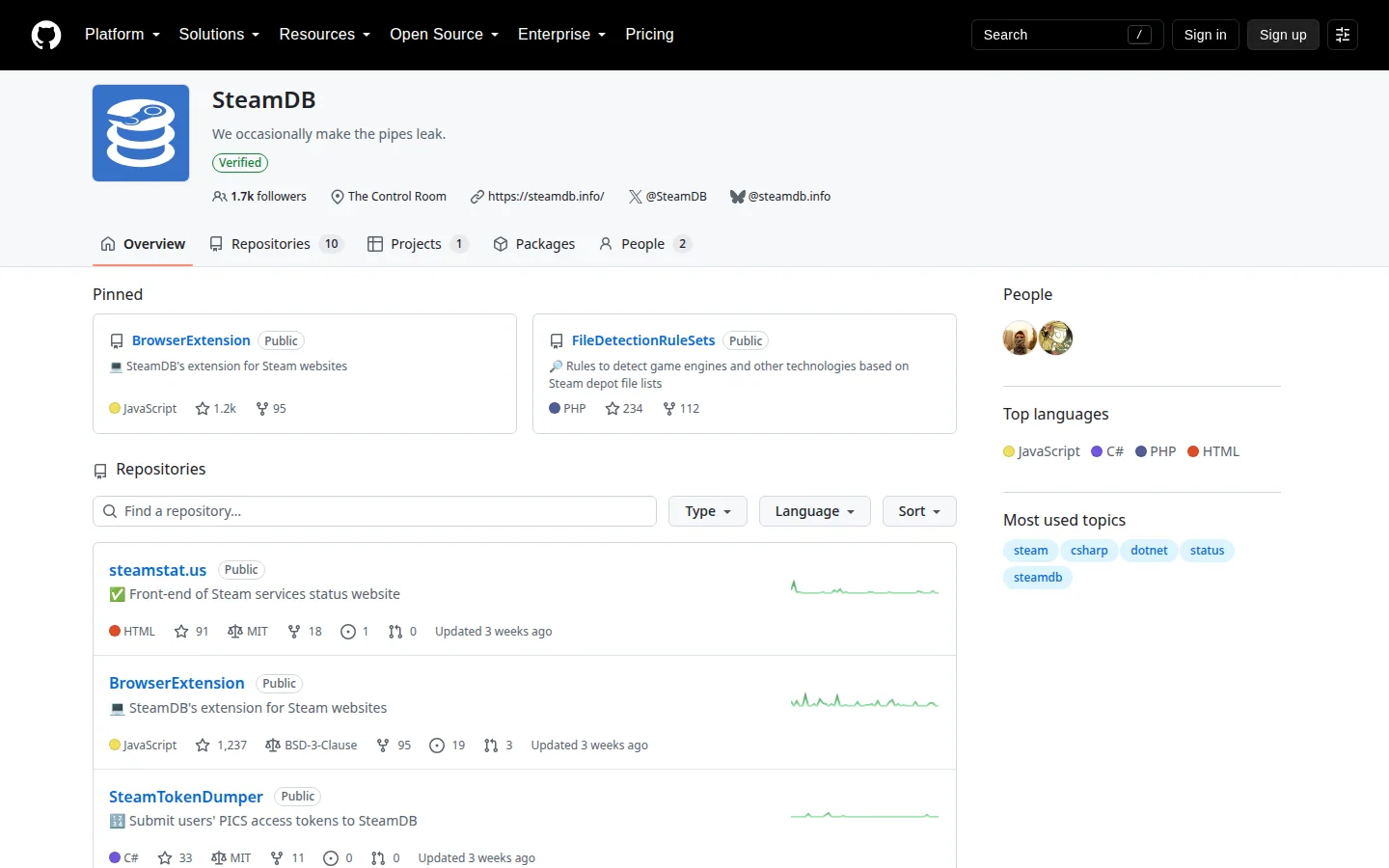The width and height of the screenshot is (1389, 868).
Task: Filter by C# in Top languages
Action: tap(1107, 451)
